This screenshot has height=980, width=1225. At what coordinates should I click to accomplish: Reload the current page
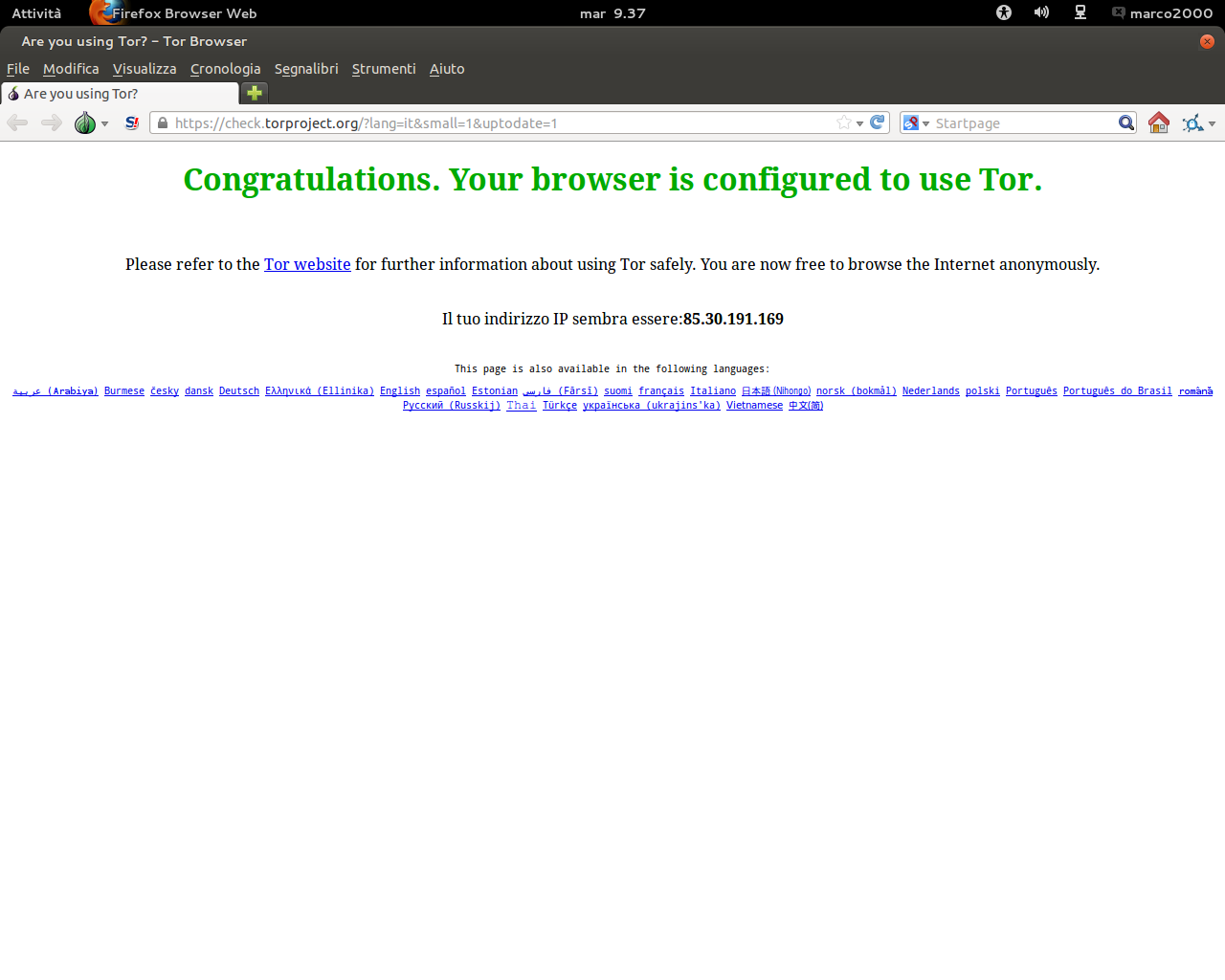(878, 122)
